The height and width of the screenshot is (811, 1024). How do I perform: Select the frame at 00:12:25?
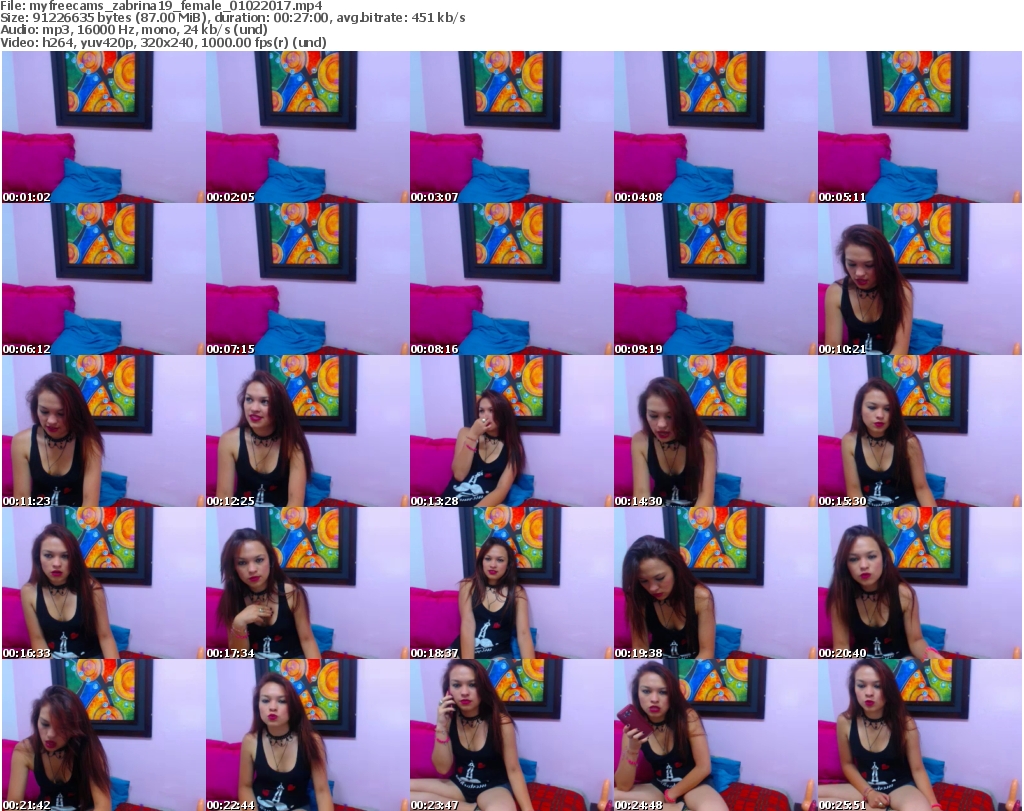click(308, 432)
